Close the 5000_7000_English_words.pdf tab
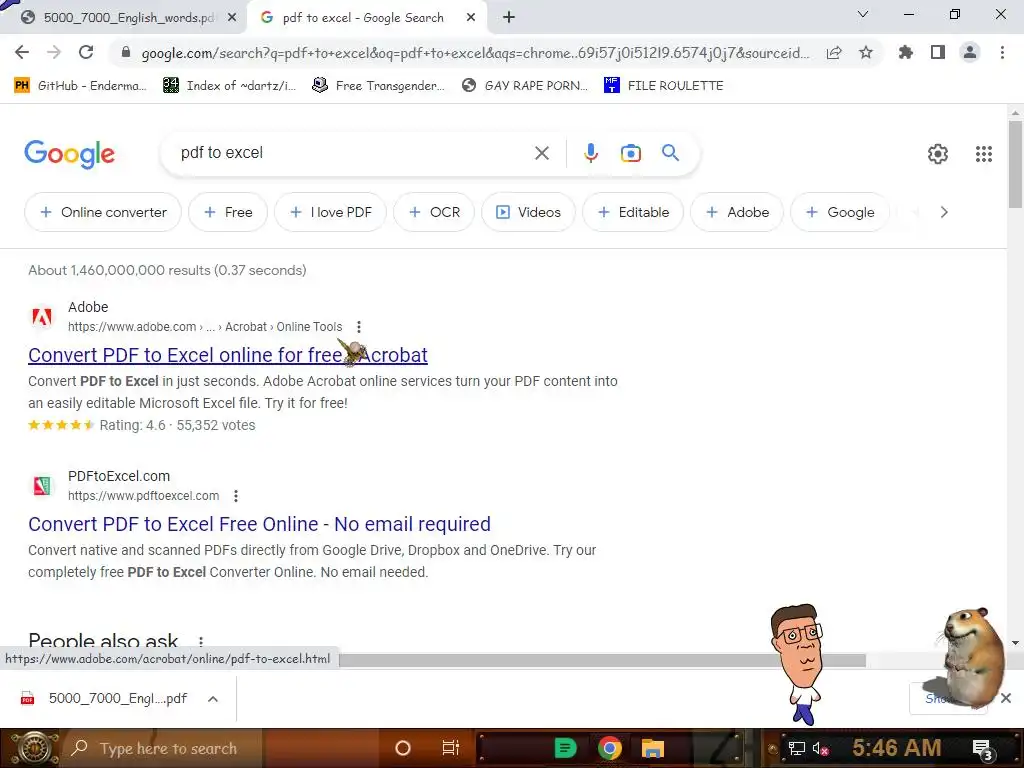Image resolution: width=1024 pixels, height=768 pixels. [232, 18]
